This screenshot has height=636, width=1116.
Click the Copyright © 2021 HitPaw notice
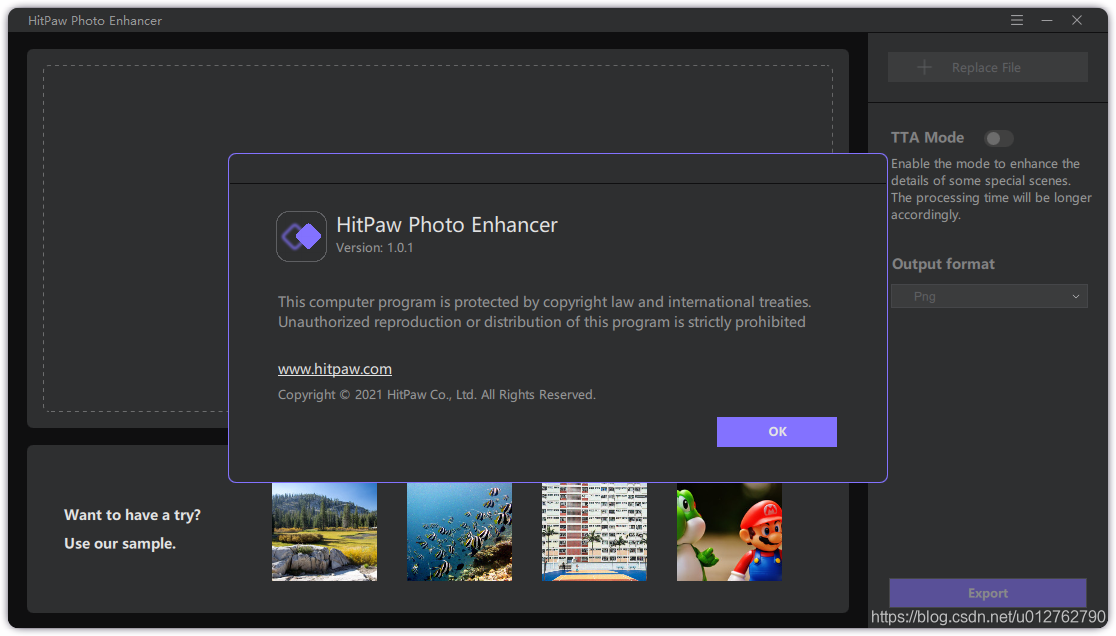[436, 395]
